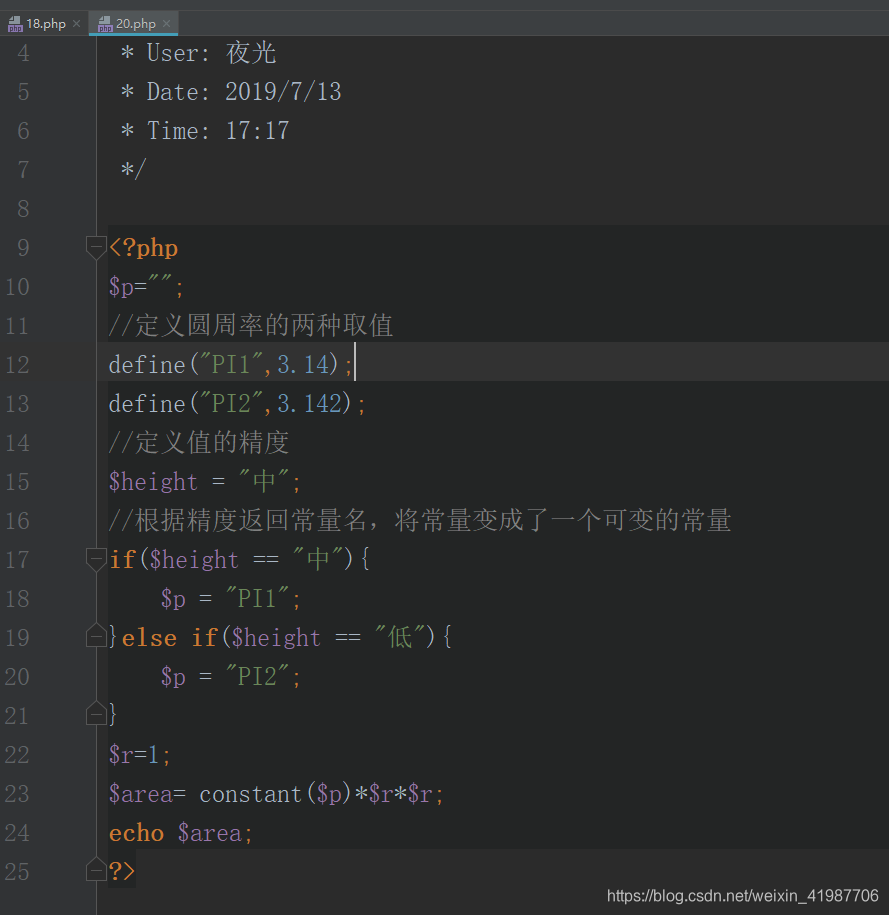Click the $height = "中" assignment
The width and height of the screenshot is (889, 915).
204,482
